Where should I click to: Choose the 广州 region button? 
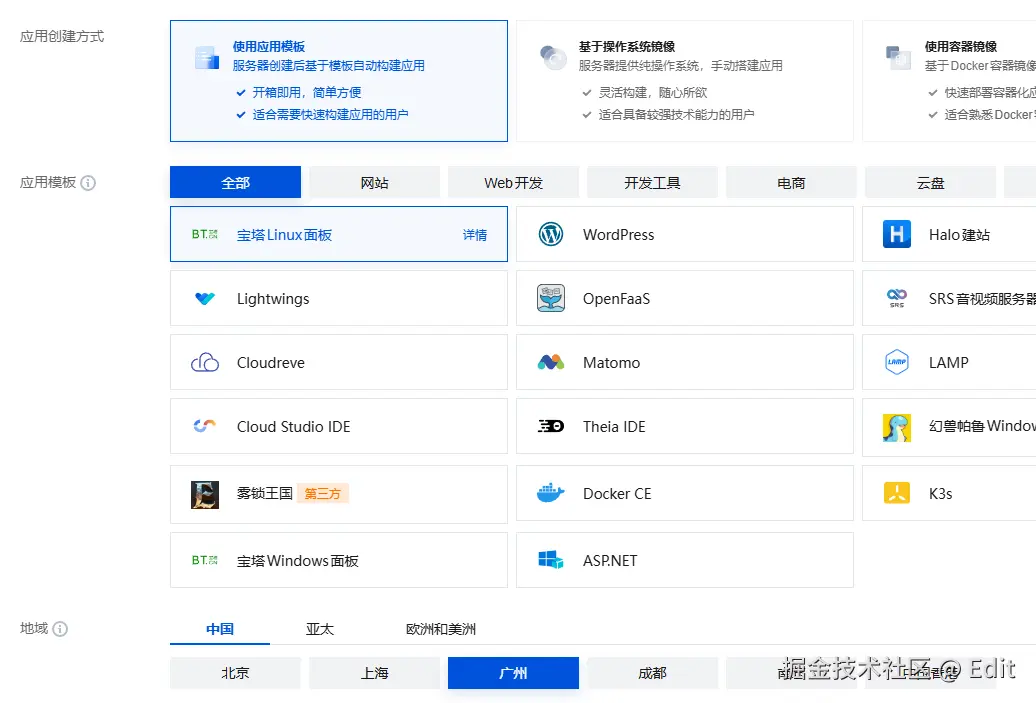(513, 673)
